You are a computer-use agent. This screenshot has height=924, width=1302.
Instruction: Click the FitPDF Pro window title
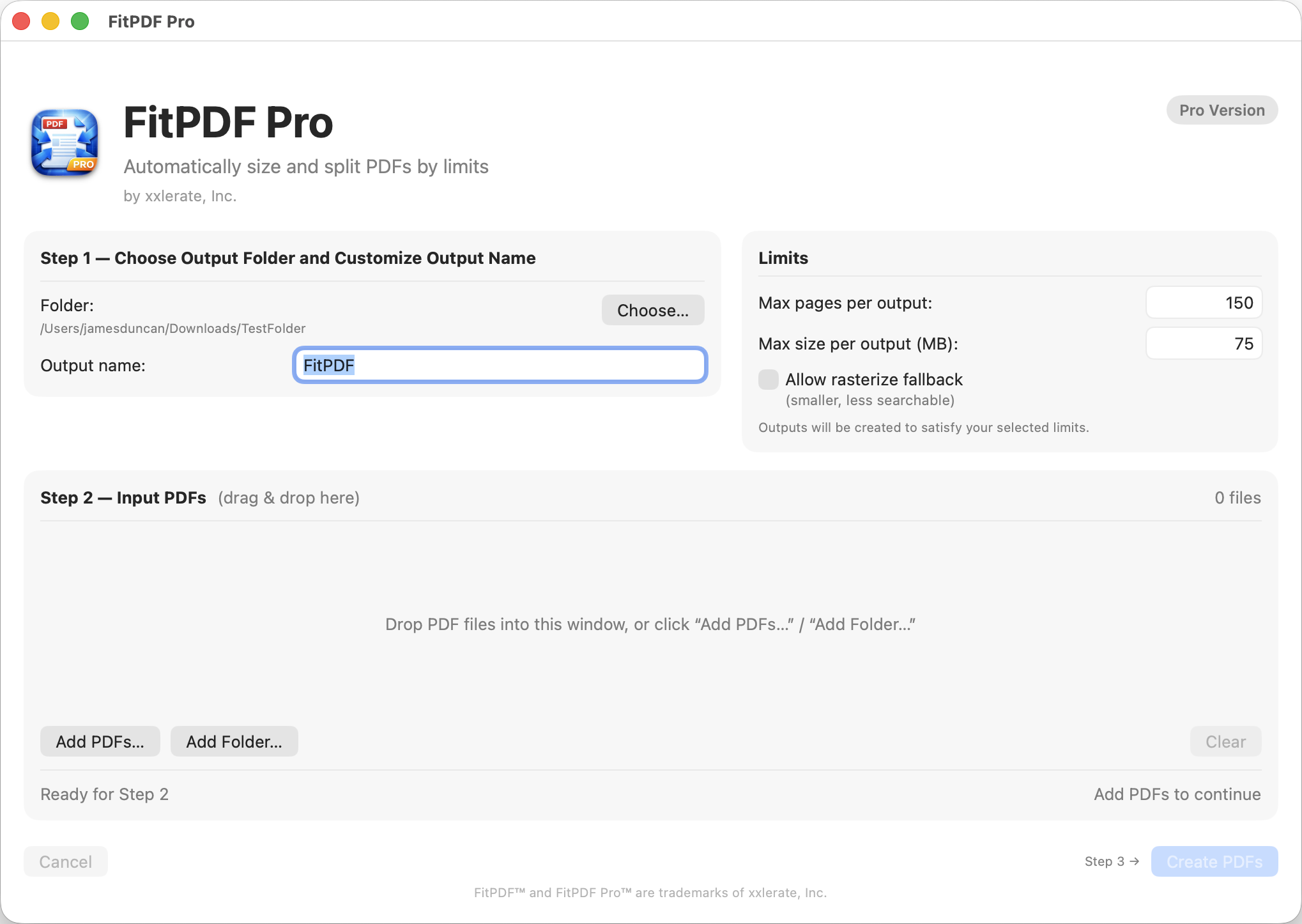click(151, 22)
